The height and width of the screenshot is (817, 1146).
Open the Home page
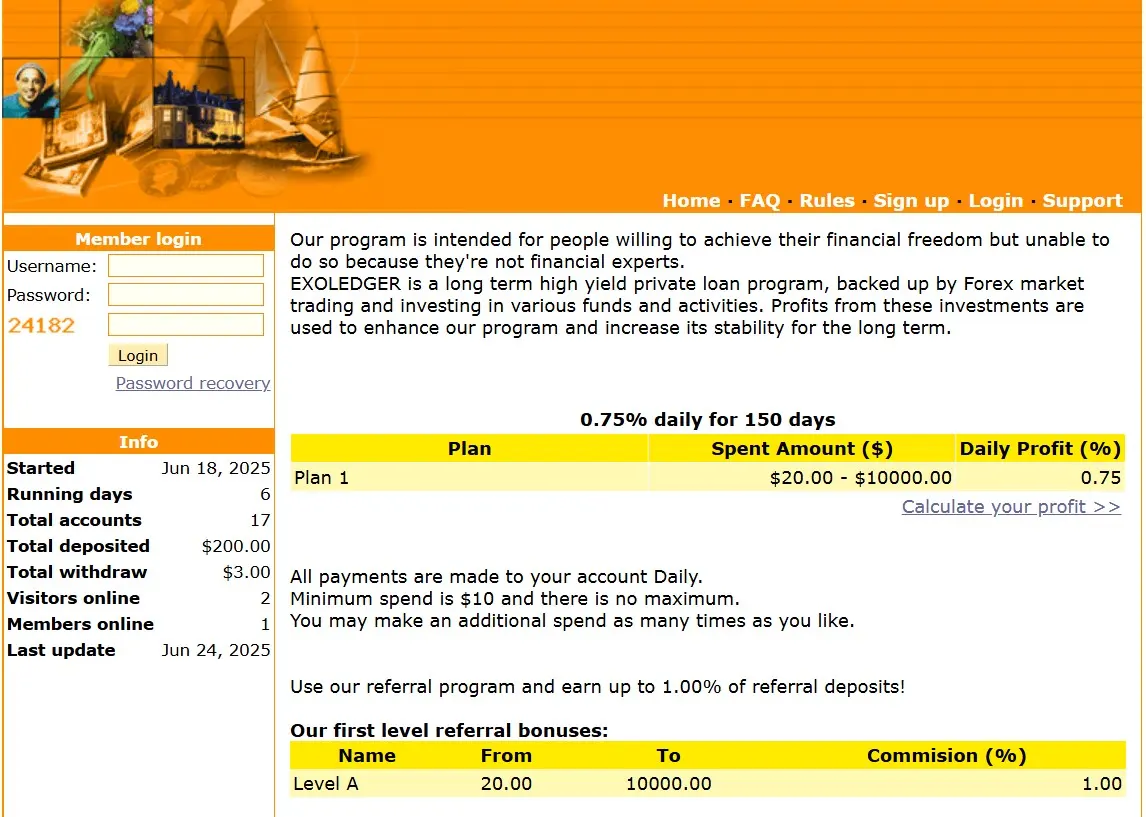tap(691, 200)
